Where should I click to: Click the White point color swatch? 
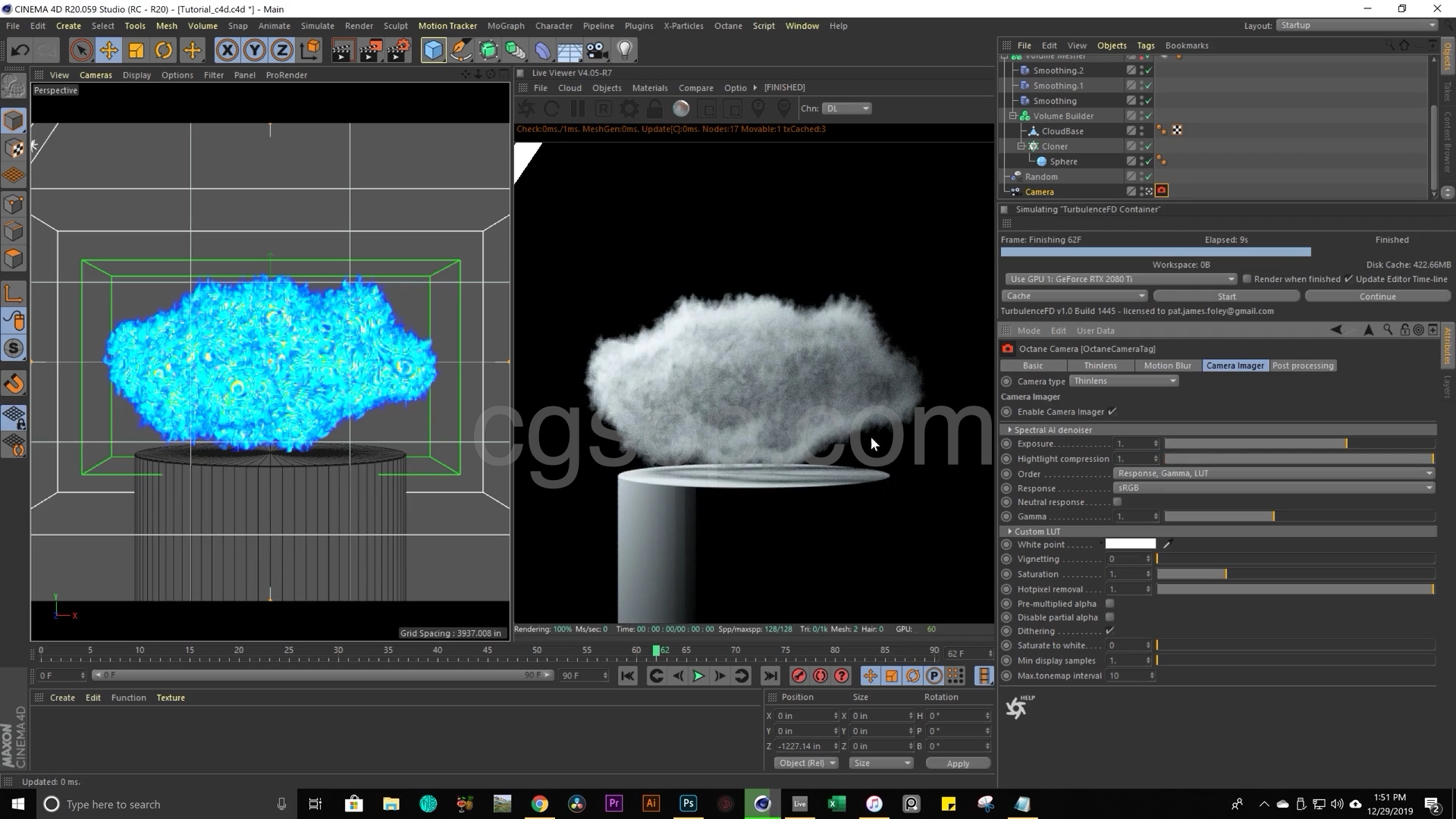coord(1130,544)
